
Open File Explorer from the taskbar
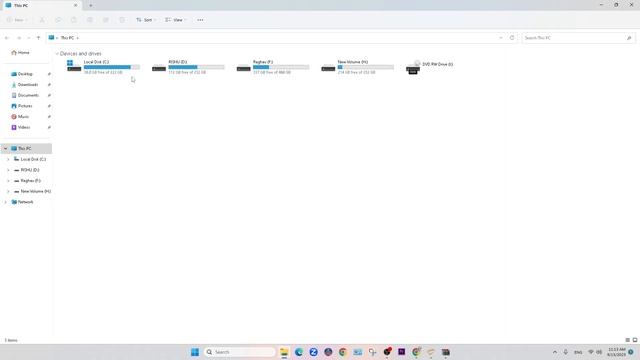pos(284,352)
